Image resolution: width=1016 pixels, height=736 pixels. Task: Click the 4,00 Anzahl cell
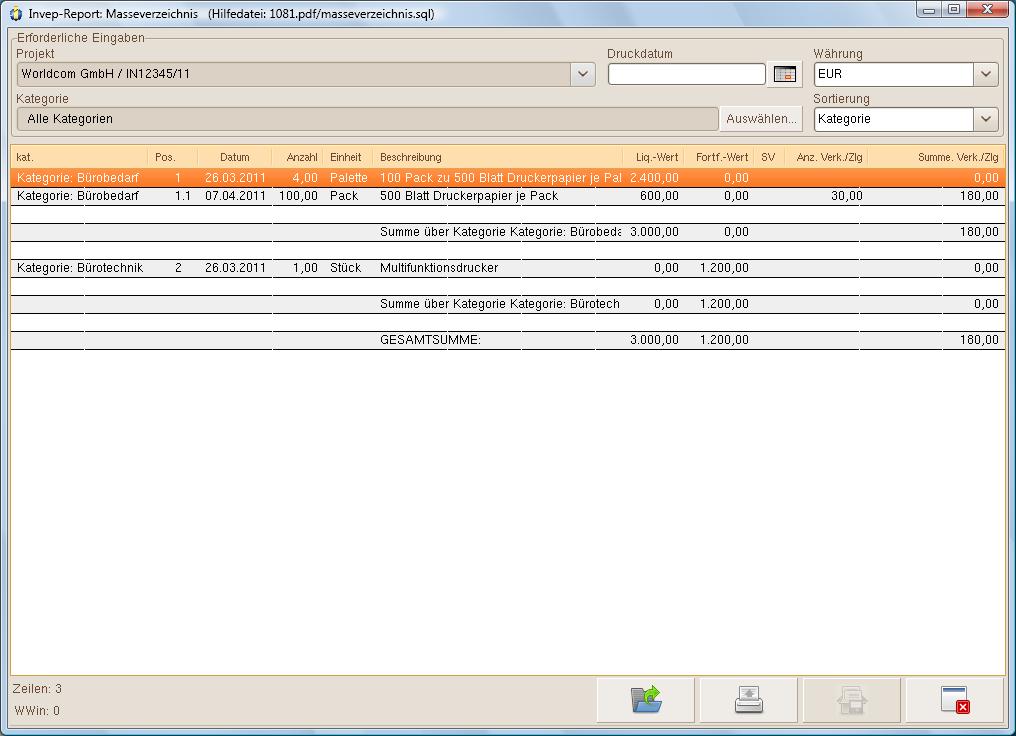click(x=305, y=178)
